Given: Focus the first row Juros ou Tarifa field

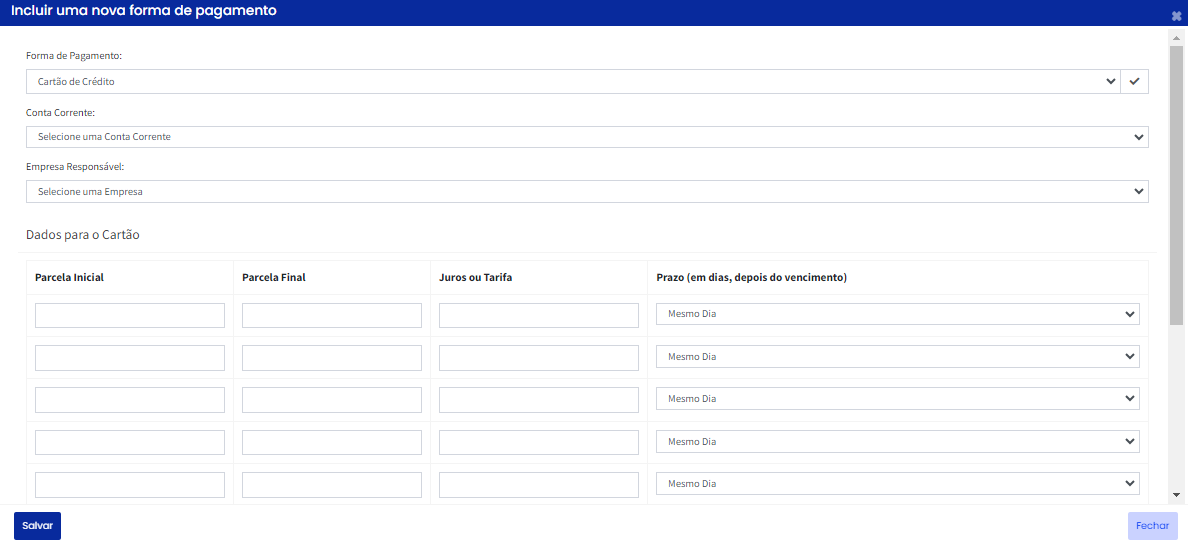Looking at the screenshot, I should tap(539, 315).
